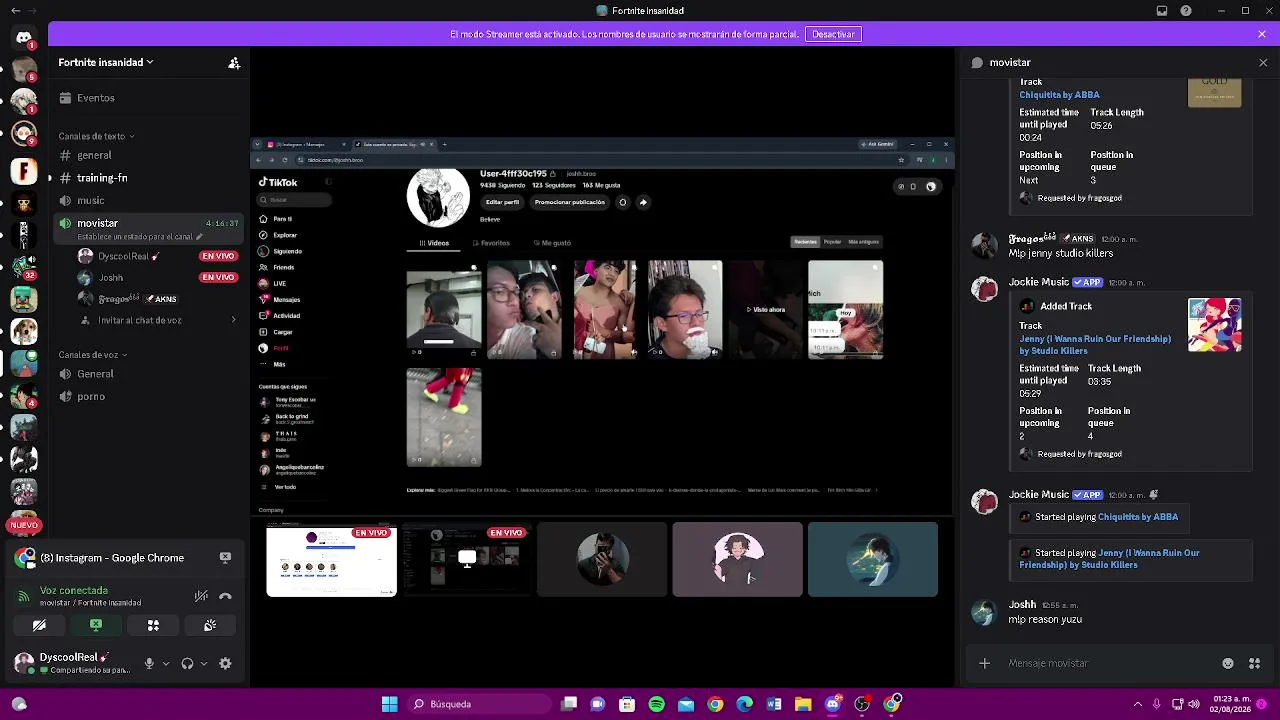Open File Explorer from the taskbar
The height and width of the screenshot is (720, 1280).
803,704
